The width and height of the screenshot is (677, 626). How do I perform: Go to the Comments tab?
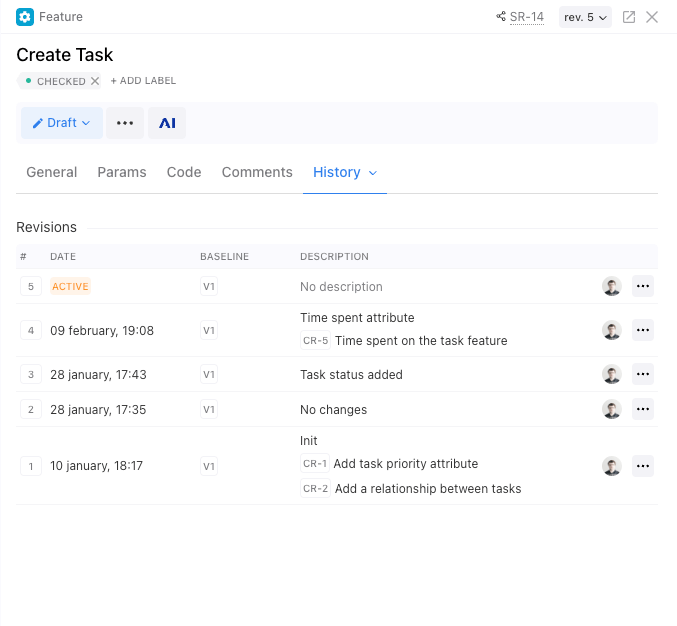pos(257,172)
